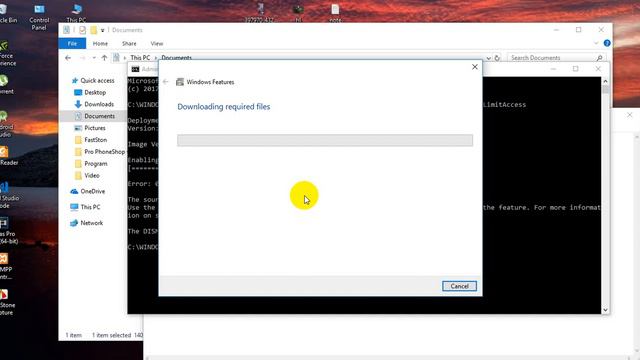Open the Quick Access Toolbar dropdown

pos(102,30)
